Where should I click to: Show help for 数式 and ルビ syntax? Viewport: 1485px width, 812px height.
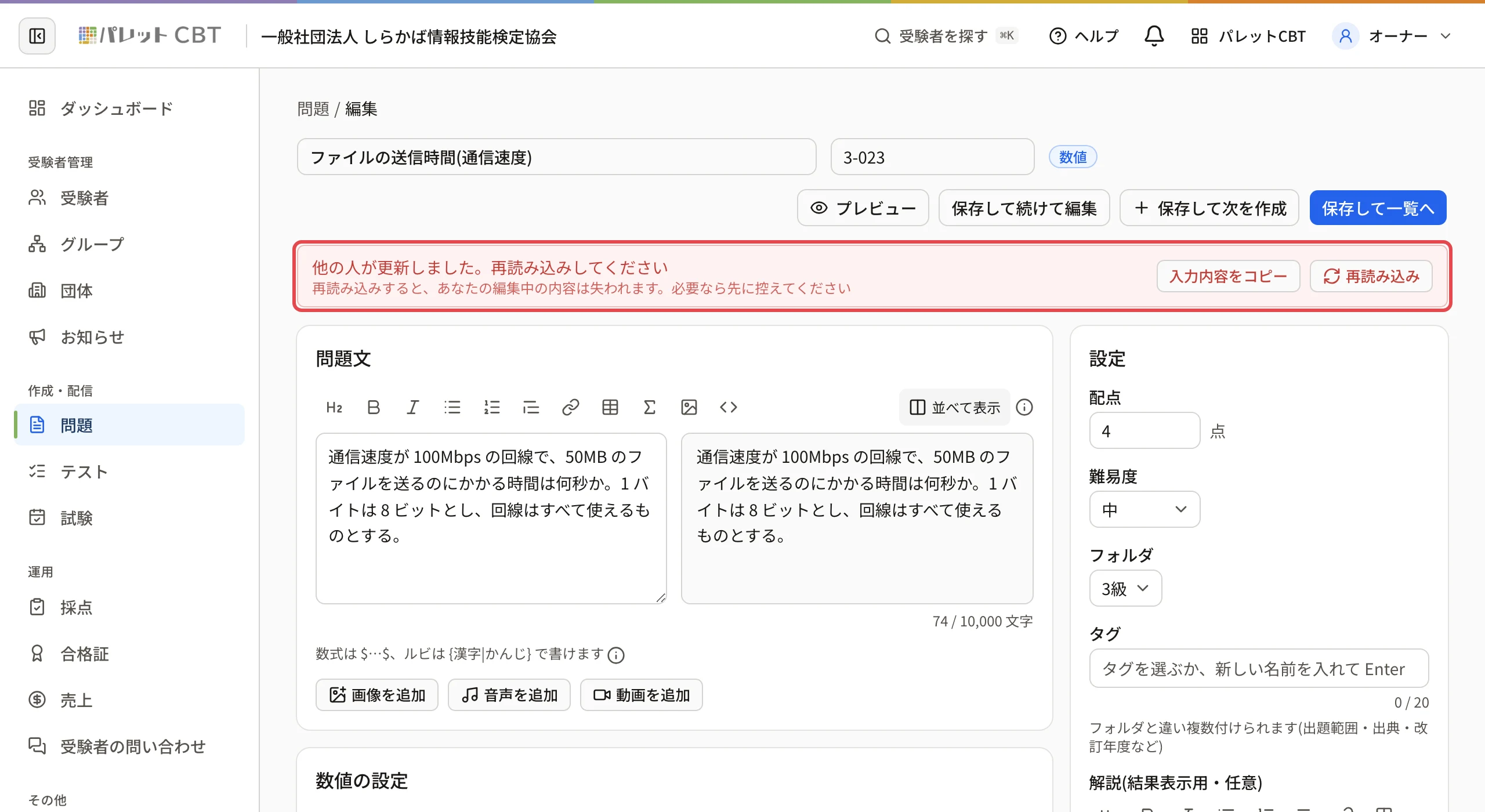(615, 655)
